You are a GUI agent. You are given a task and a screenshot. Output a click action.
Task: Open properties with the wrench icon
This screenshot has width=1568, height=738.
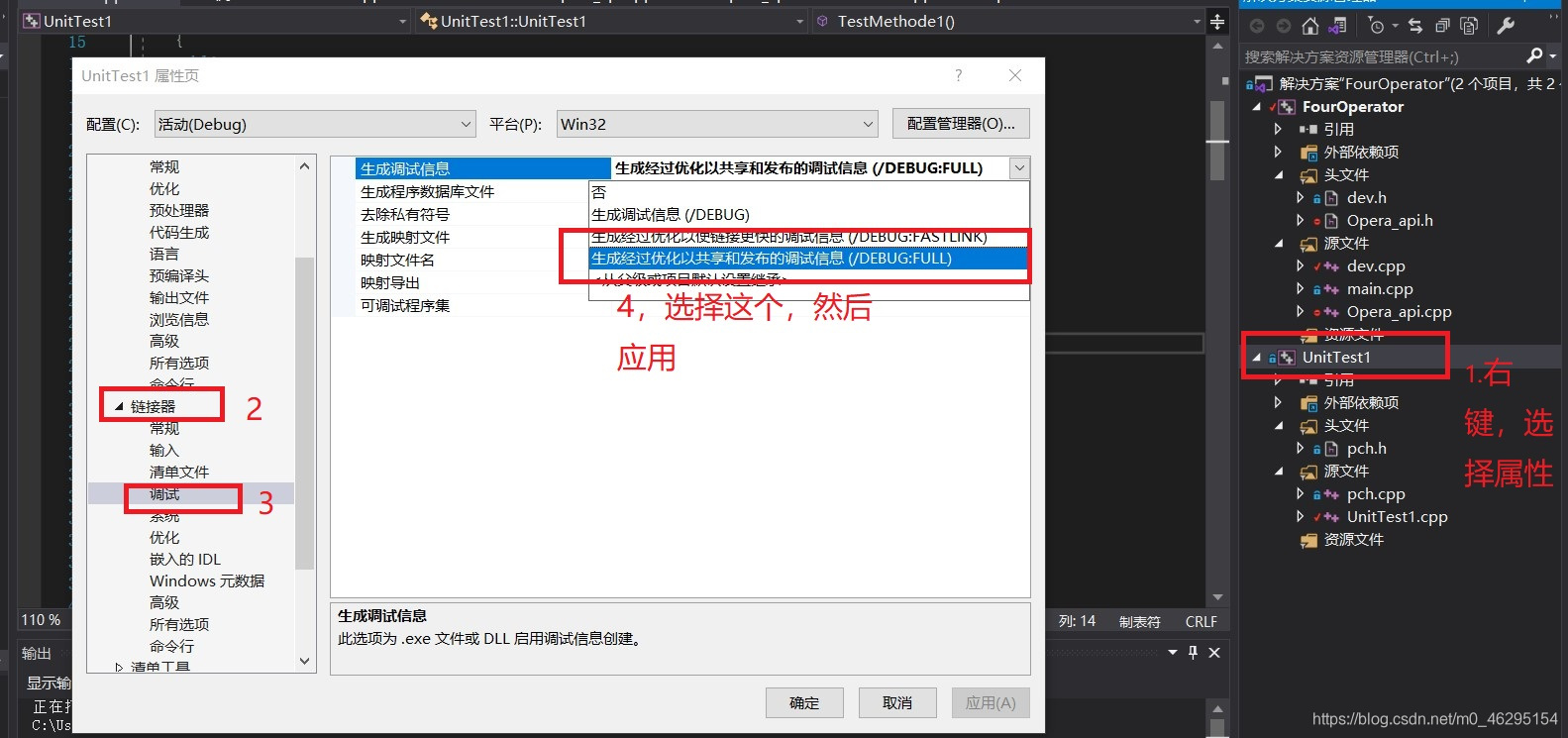click(1506, 26)
